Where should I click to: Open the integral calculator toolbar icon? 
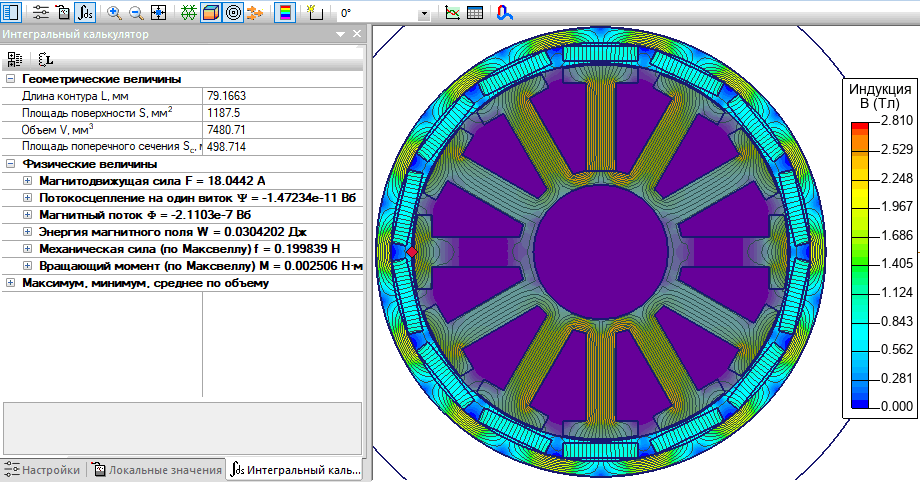[x=86, y=13]
